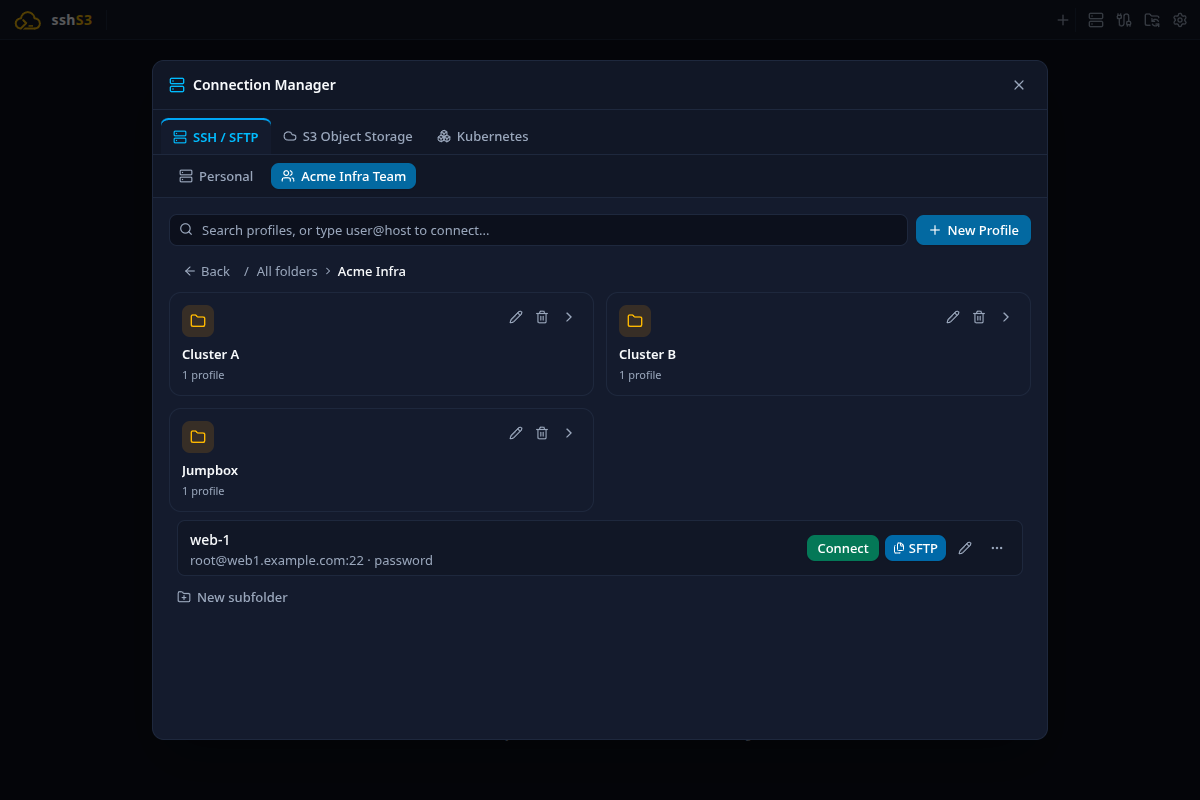Edit the Cluster B folder
The height and width of the screenshot is (800, 1200).
(x=953, y=317)
